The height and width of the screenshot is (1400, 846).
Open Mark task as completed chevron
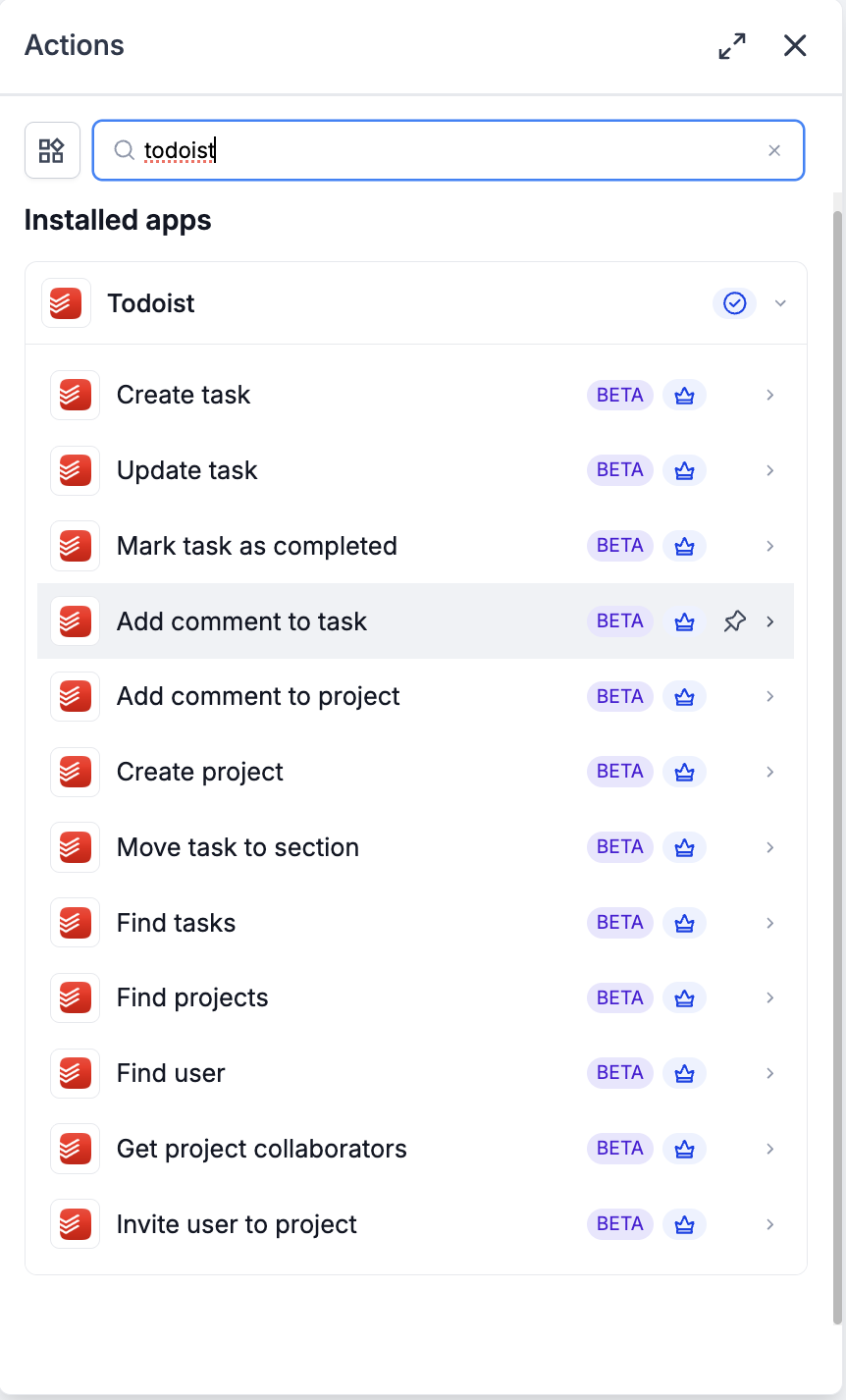(x=770, y=546)
